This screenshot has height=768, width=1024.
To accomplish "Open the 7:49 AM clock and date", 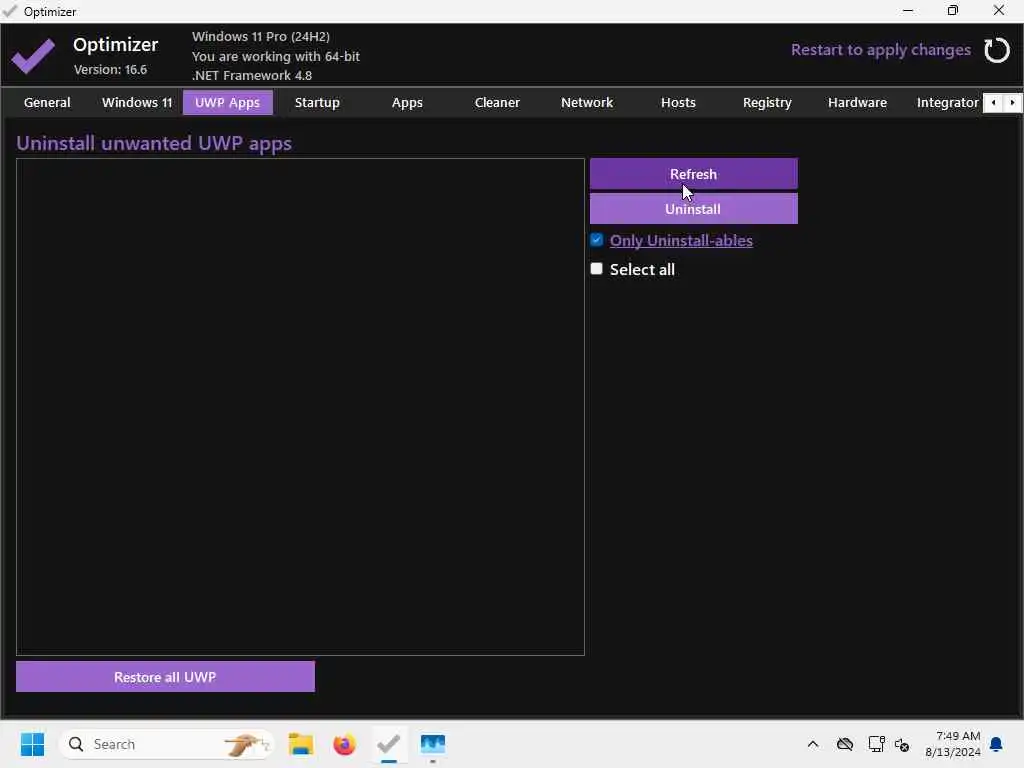I will tap(952, 744).
